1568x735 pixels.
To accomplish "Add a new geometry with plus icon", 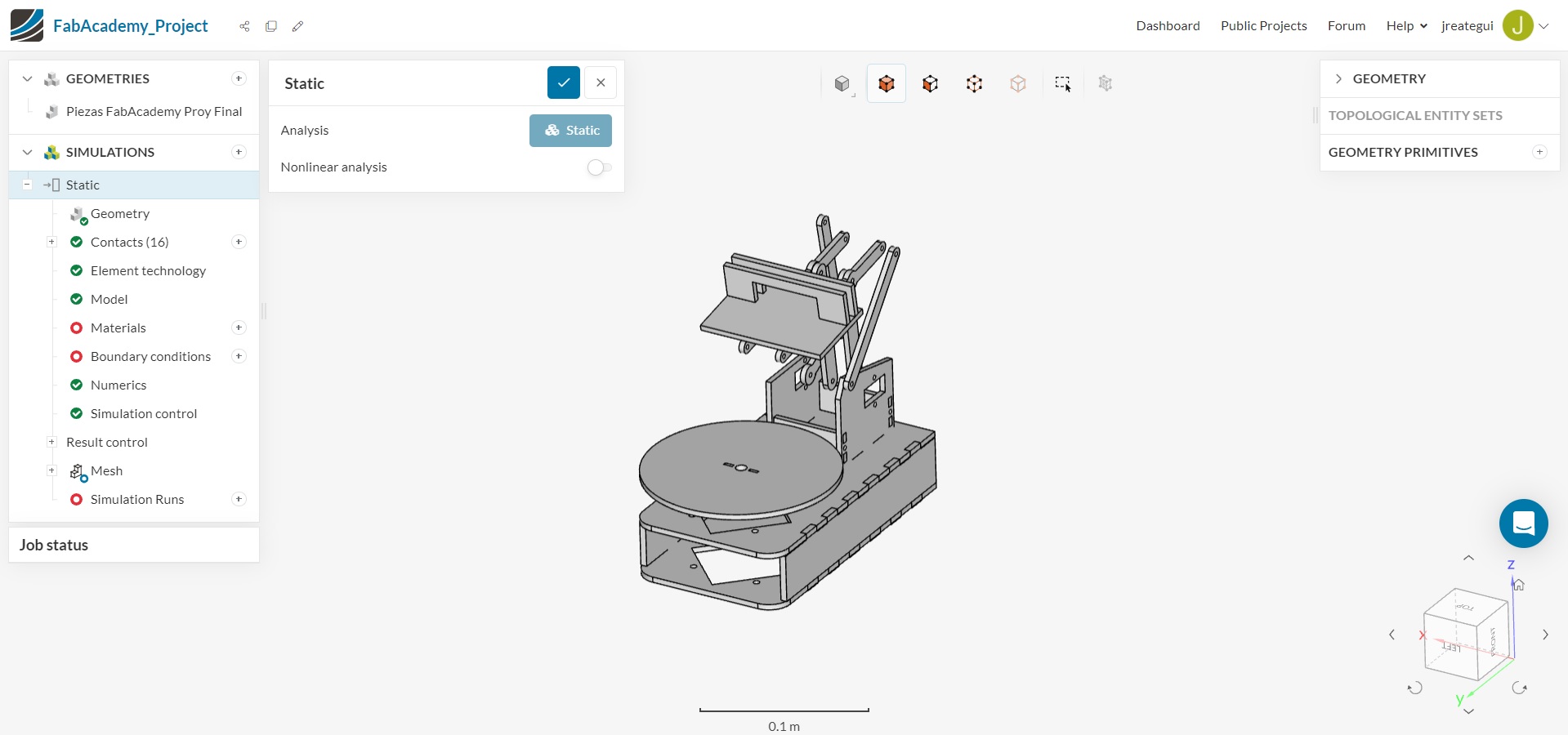I will click(x=239, y=78).
